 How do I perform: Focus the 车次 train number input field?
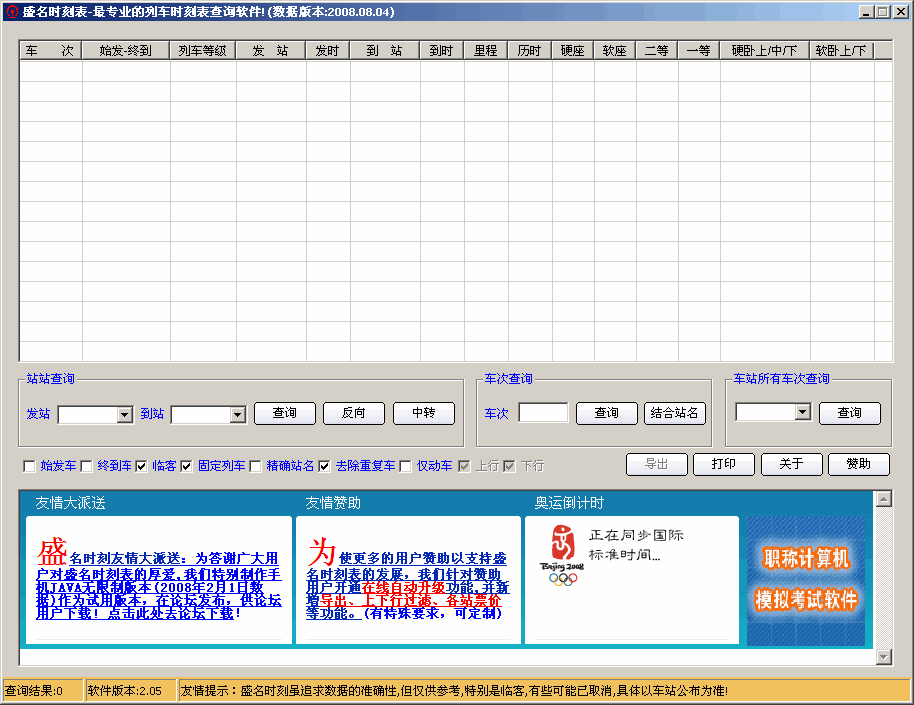click(543, 413)
